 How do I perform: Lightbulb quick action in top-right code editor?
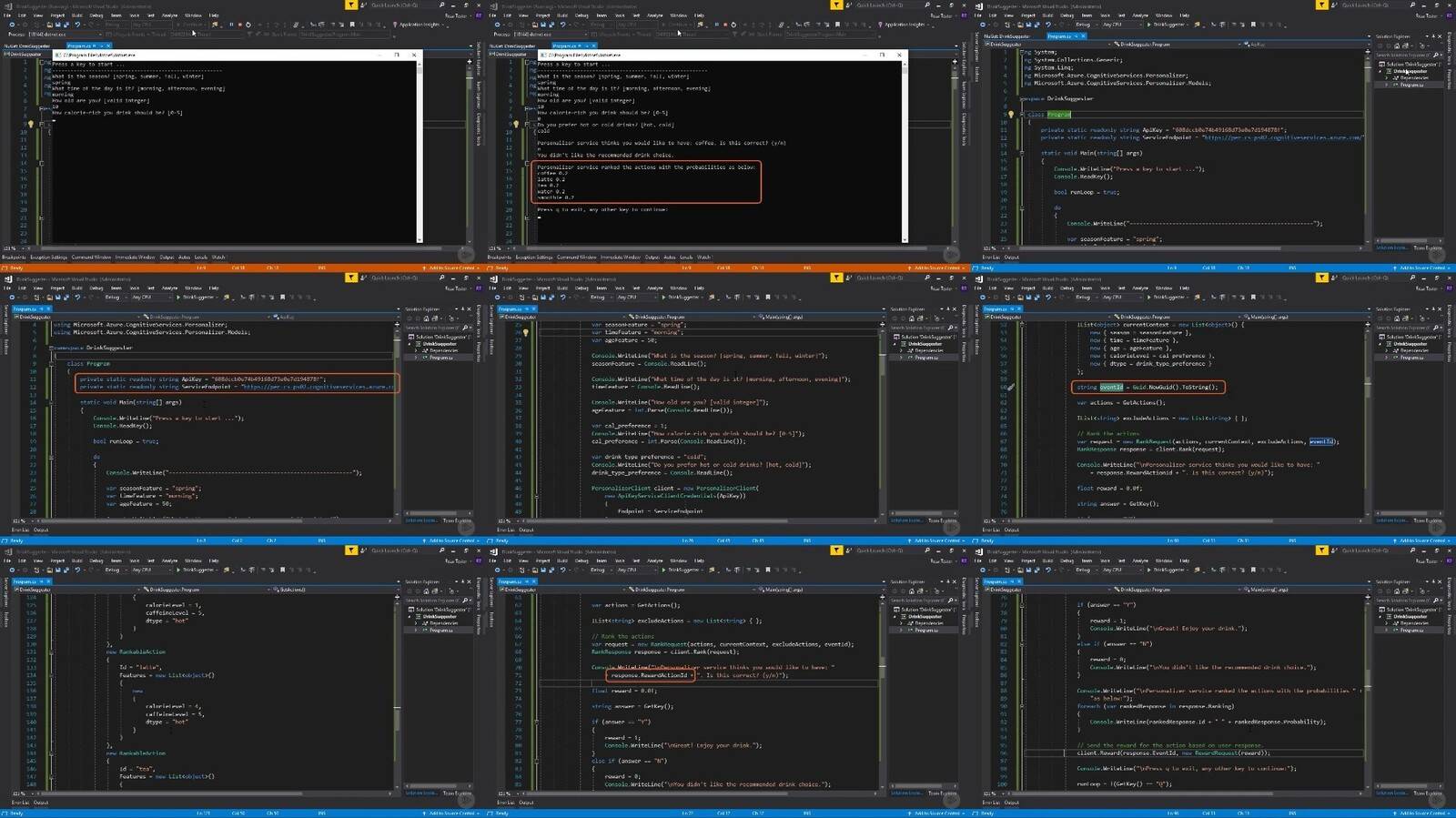tap(1011, 115)
